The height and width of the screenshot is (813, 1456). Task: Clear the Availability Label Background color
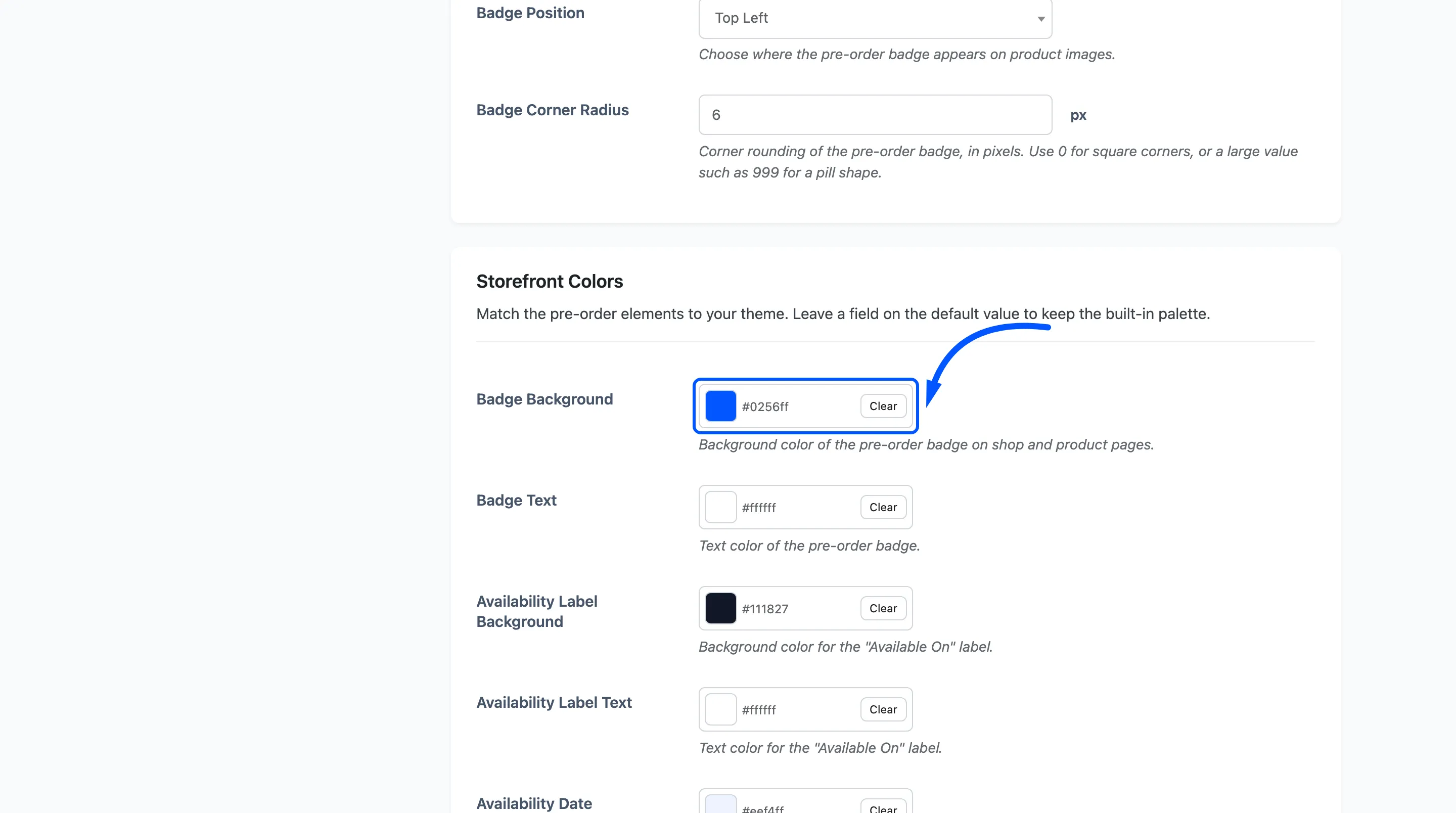(883, 608)
